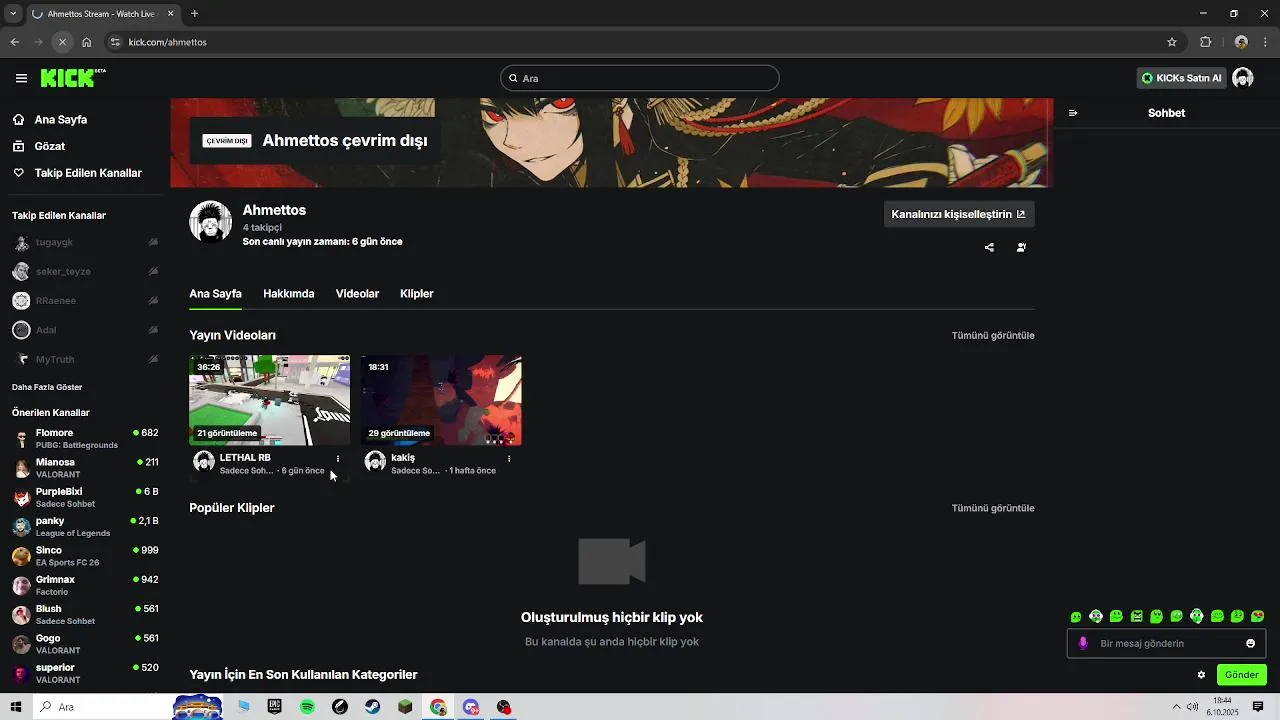This screenshot has height=720, width=1280.
Task: Open the LETHAL RB video thumbnail
Action: [x=269, y=400]
